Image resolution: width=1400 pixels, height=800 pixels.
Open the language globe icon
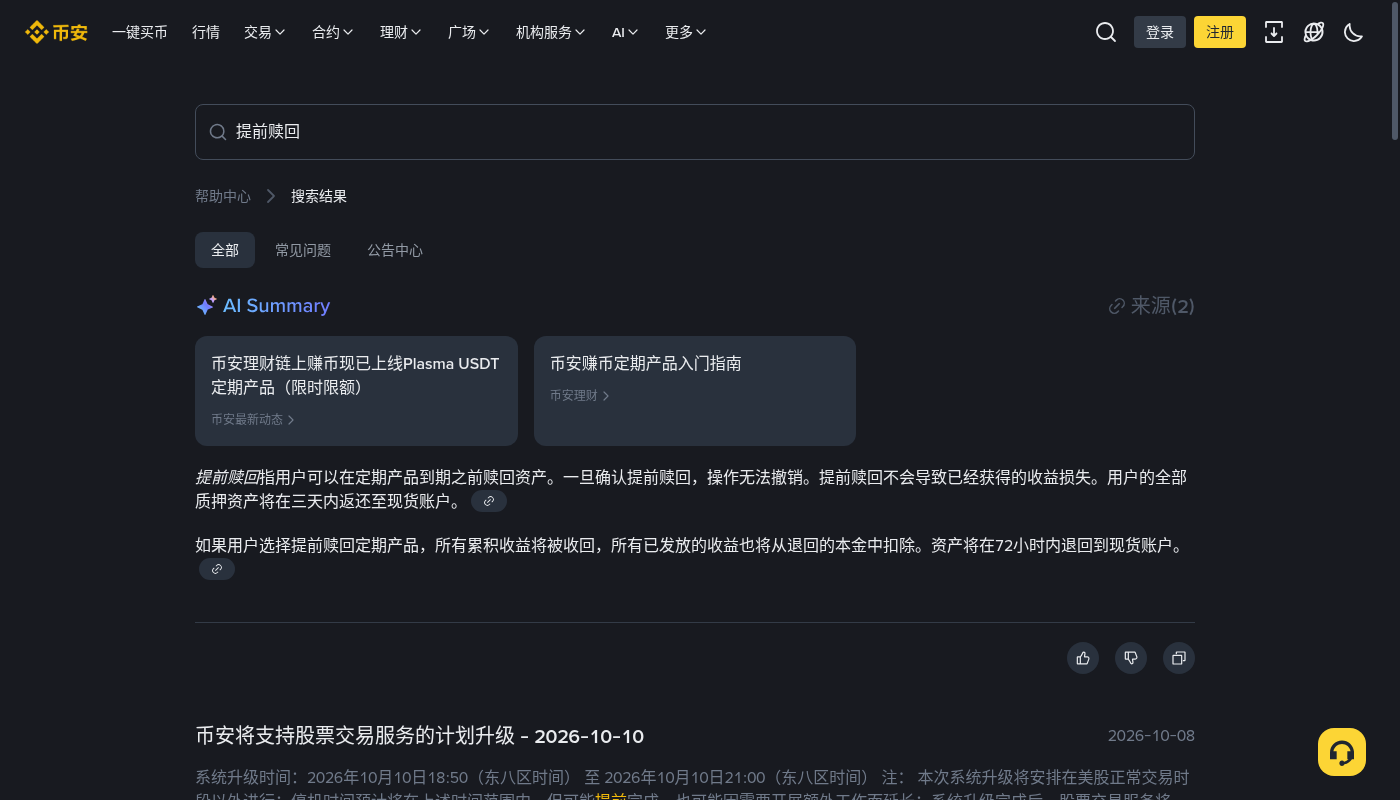pos(1314,32)
